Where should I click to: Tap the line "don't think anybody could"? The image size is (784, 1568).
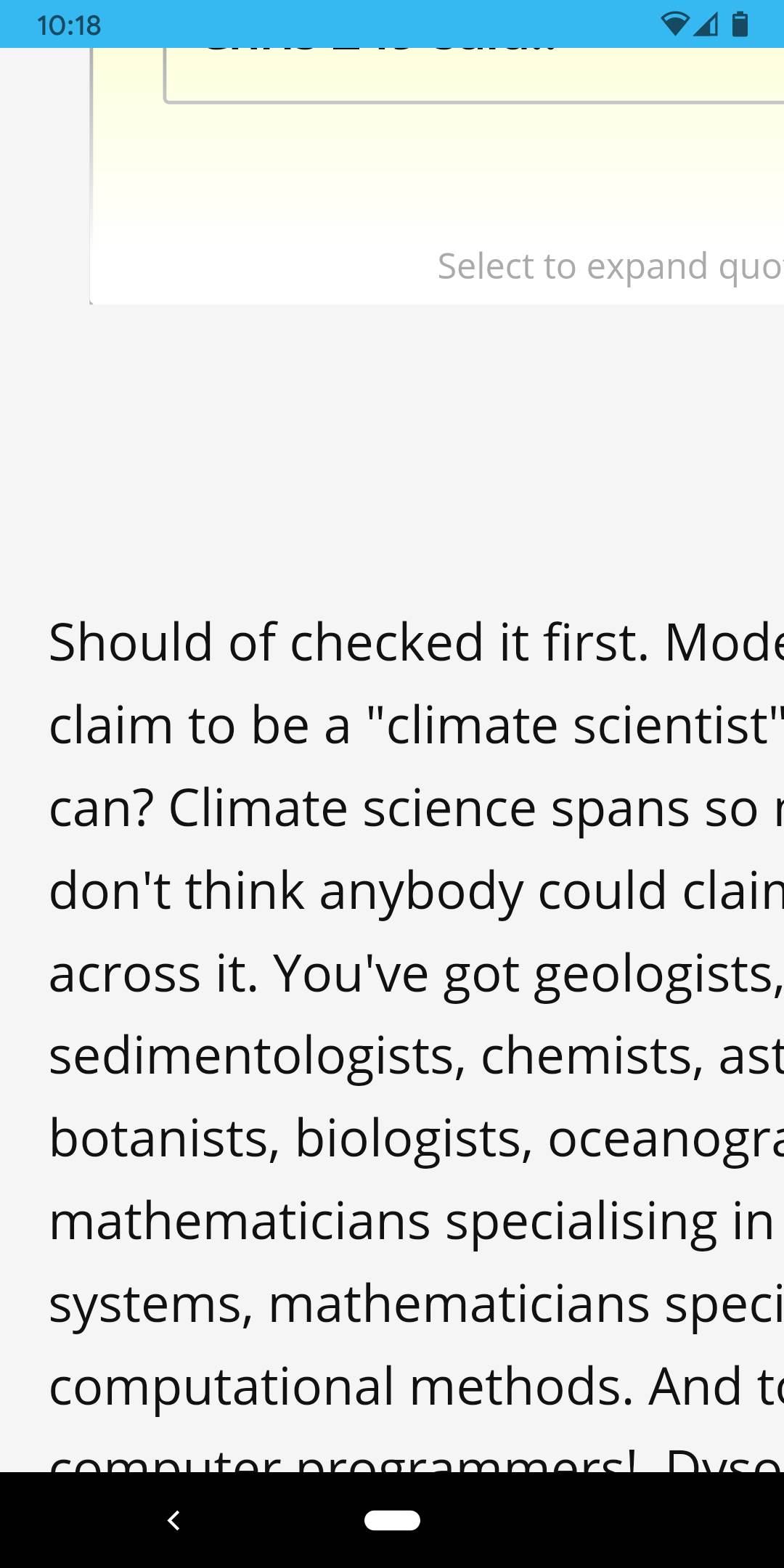415,891
